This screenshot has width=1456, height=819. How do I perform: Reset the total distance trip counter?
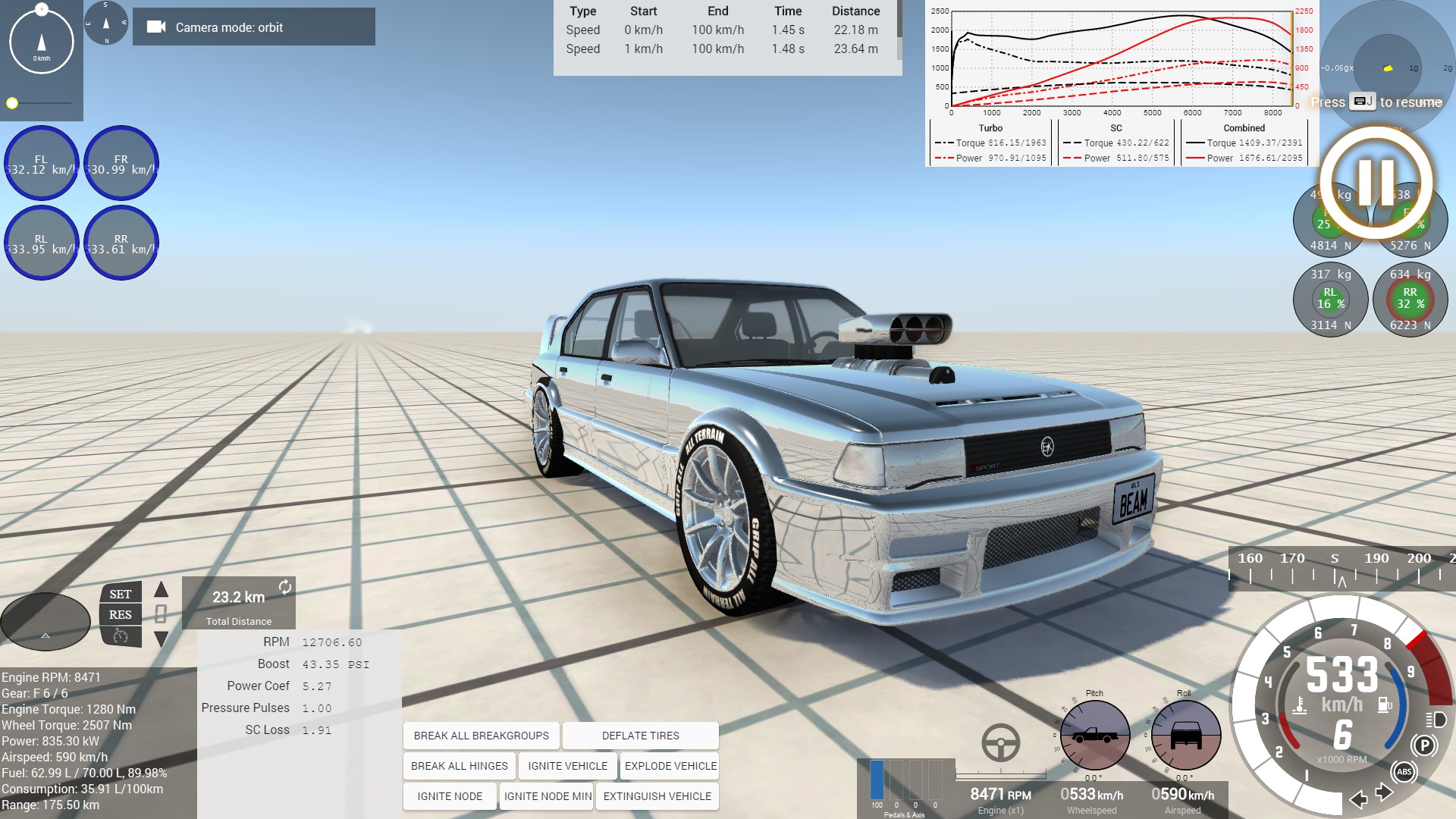coord(284,587)
